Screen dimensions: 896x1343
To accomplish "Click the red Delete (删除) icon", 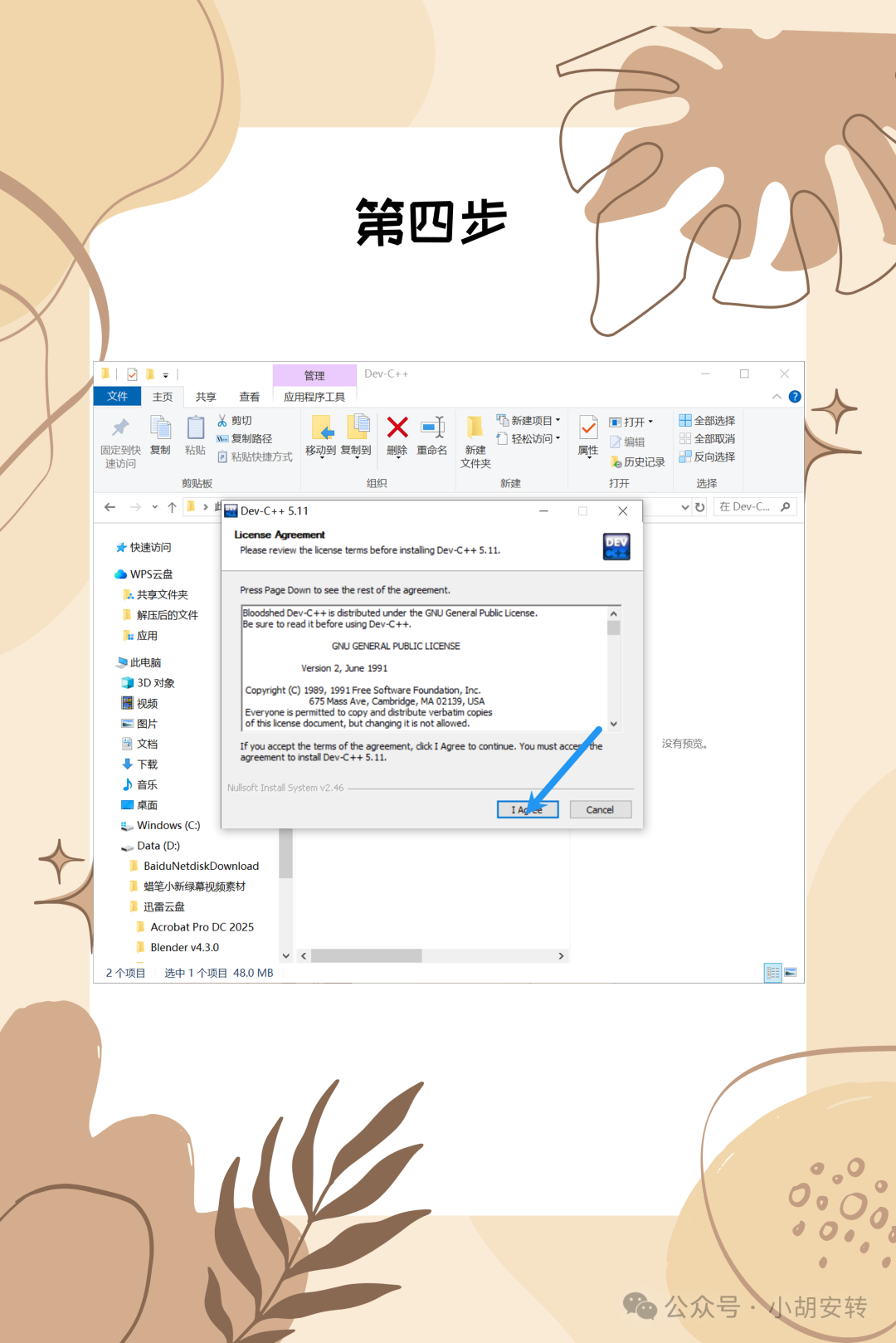I will (x=397, y=427).
